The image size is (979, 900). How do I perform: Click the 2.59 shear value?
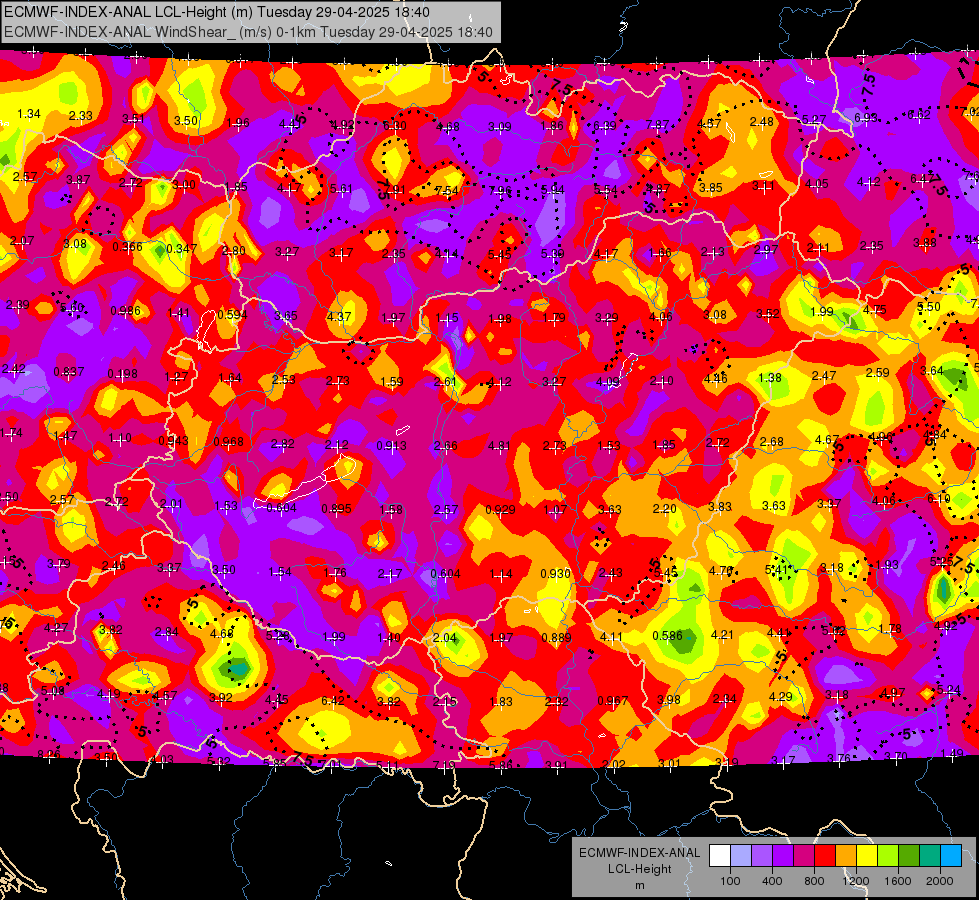[877, 372]
